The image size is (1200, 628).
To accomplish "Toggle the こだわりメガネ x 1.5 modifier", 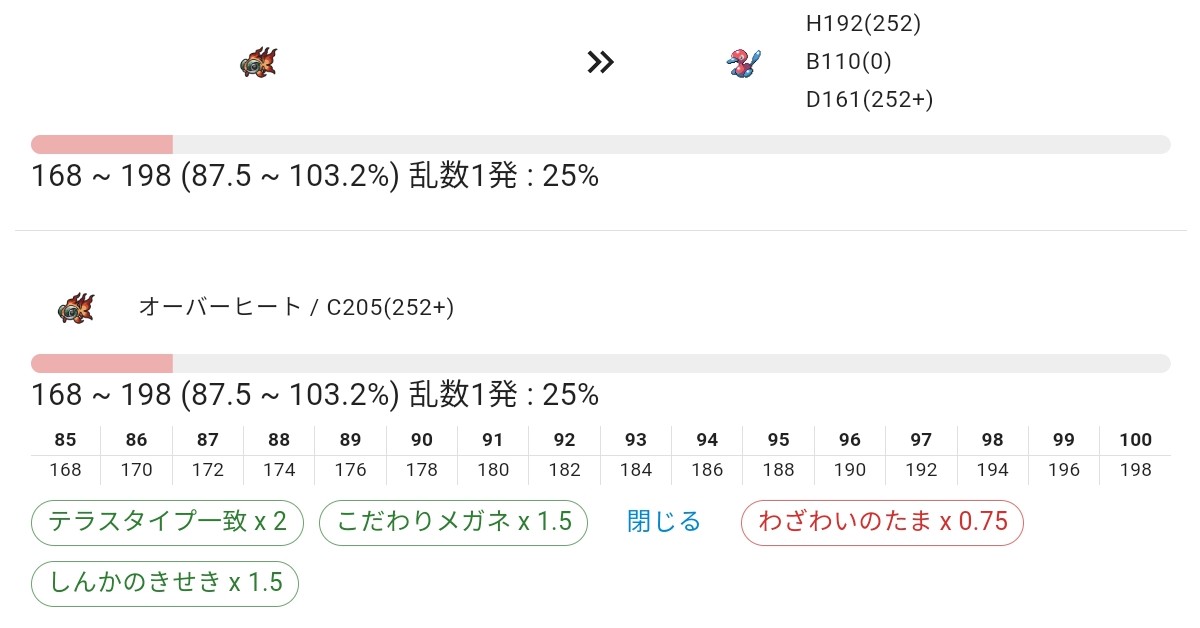I will pos(453,522).
